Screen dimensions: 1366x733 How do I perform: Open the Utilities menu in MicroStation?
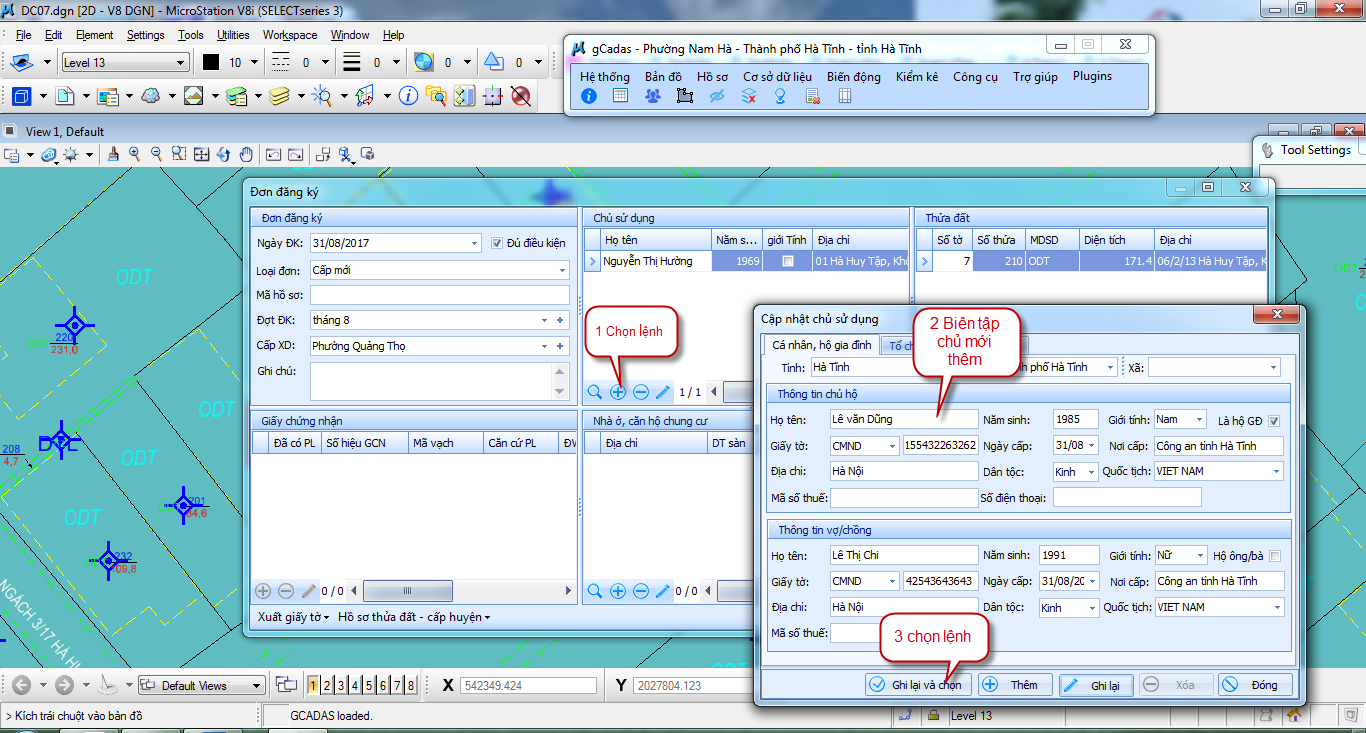233,35
